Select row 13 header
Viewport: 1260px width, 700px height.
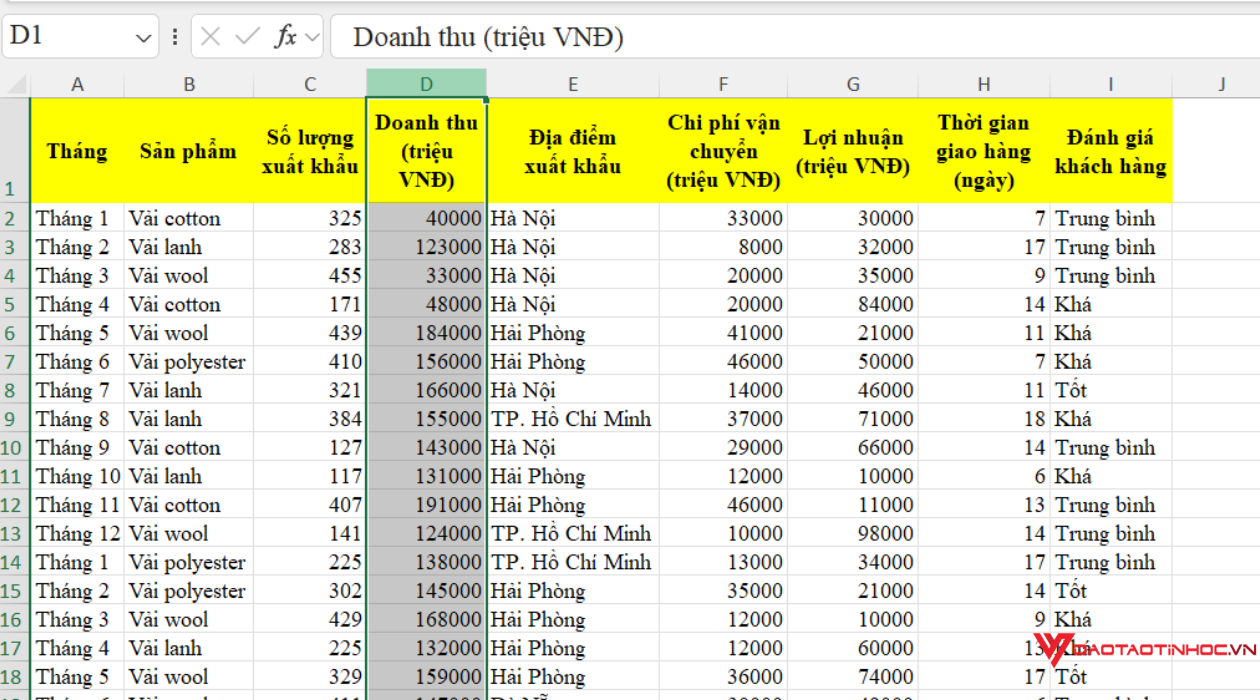coord(15,533)
